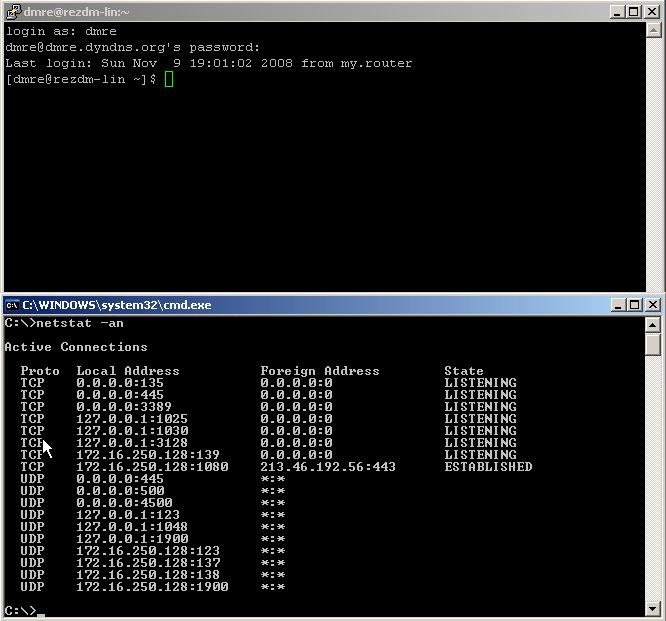Image resolution: width=666 pixels, height=621 pixels.
Task: Open the PuTTY system menu icon
Action: pos(13,12)
